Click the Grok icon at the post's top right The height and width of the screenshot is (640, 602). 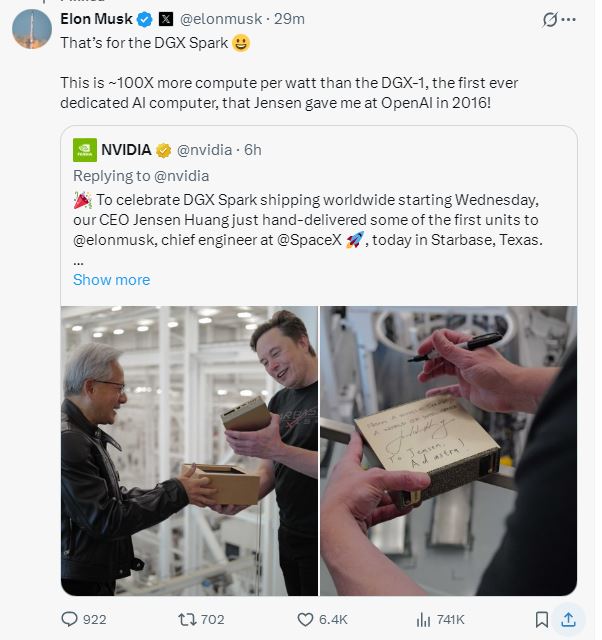pyautogui.click(x=549, y=19)
